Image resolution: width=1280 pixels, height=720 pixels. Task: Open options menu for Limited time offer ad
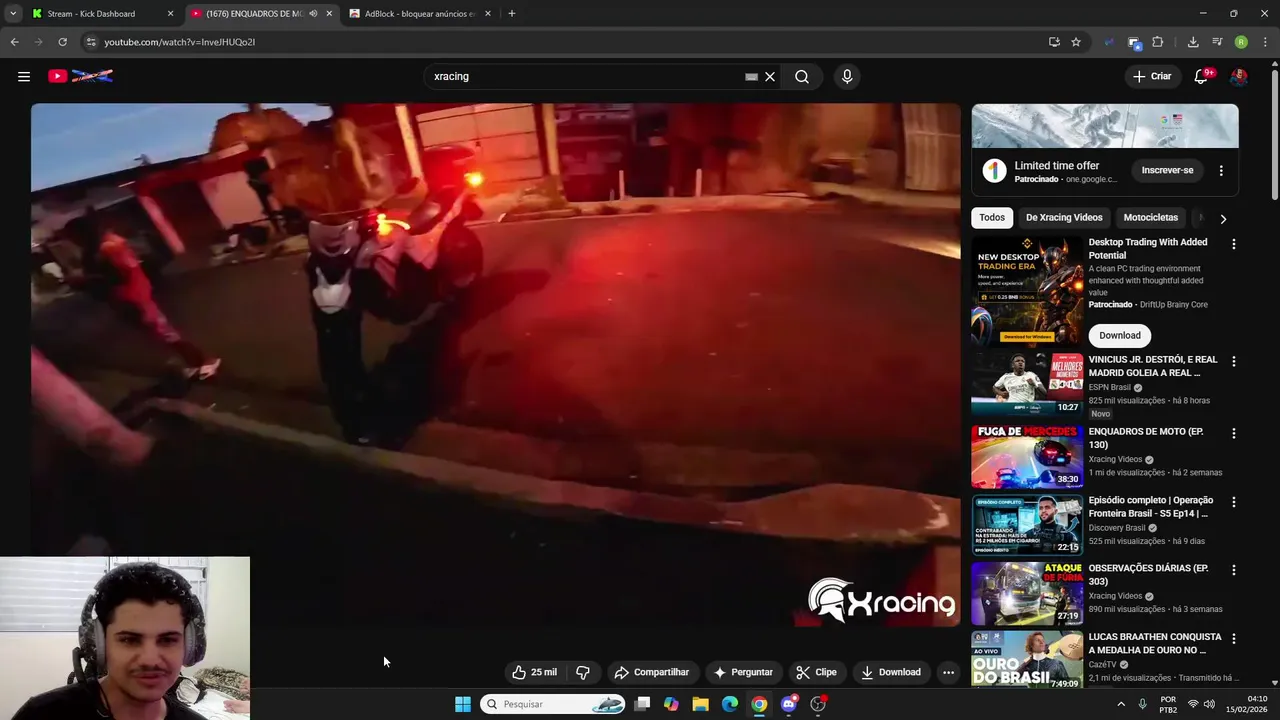tap(1221, 171)
